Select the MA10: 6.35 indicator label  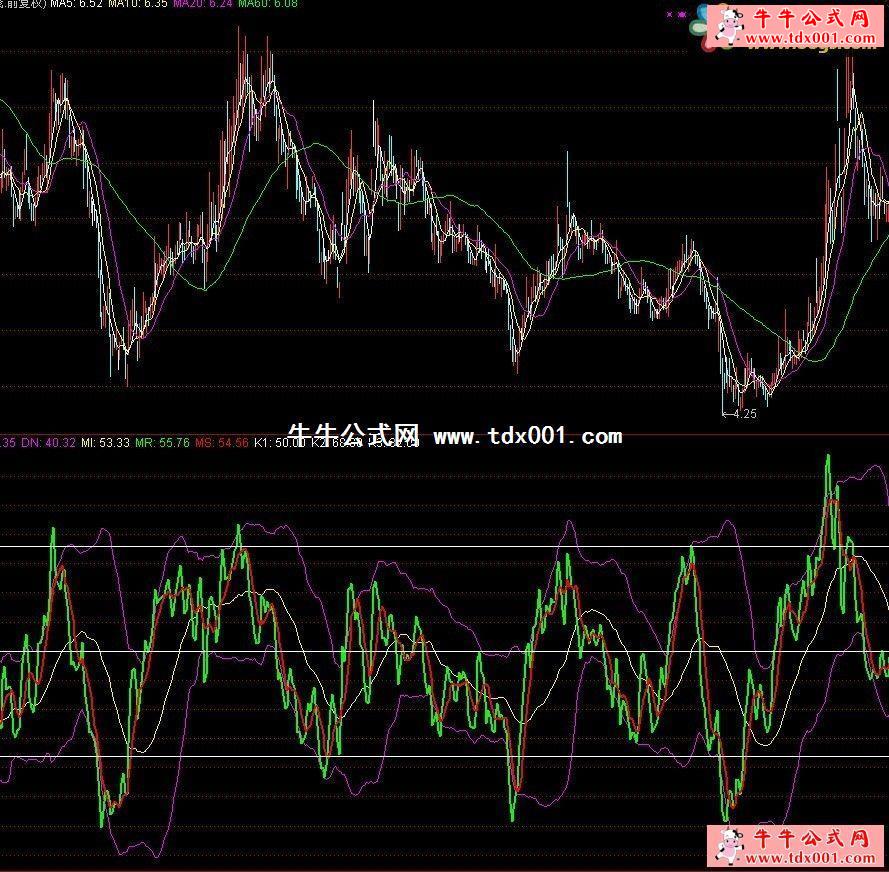(x=137, y=5)
